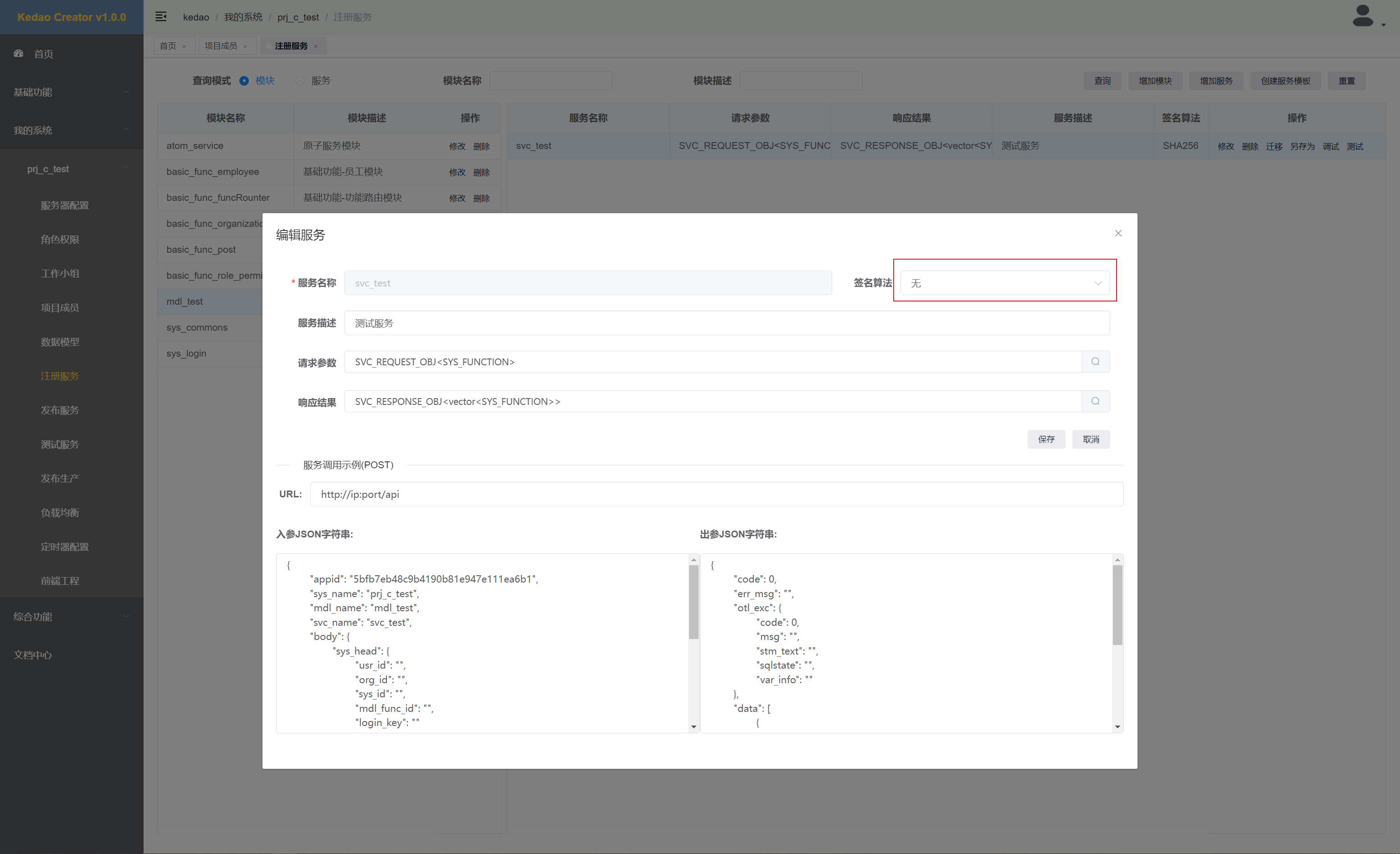Click the search icon beside 请求参数 field
Viewport: 1400px width, 854px height.
[x=1095, y=362]
